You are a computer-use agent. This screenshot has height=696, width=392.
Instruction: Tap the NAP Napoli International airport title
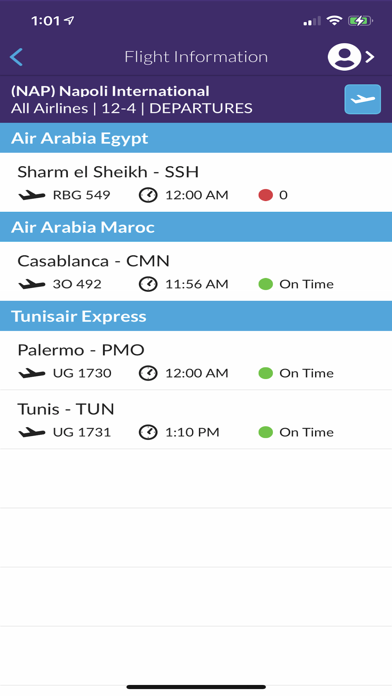tap(110, 91)
